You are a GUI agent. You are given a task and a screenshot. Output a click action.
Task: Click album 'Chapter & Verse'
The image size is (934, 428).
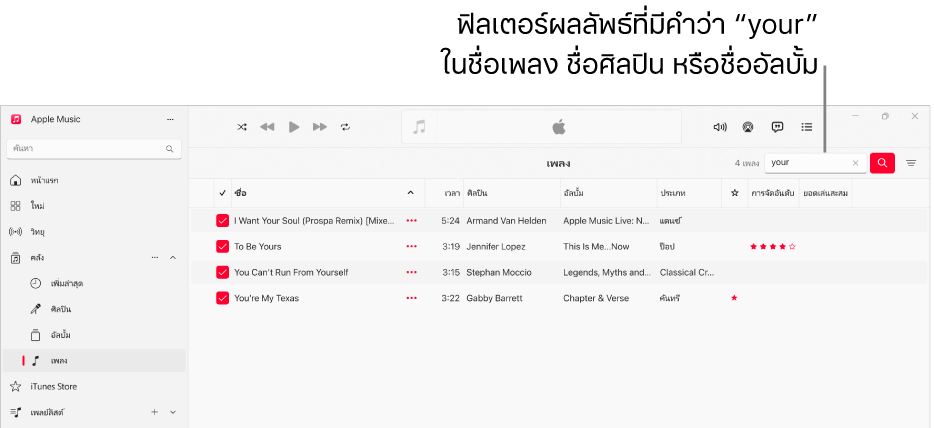click(596, 298)
